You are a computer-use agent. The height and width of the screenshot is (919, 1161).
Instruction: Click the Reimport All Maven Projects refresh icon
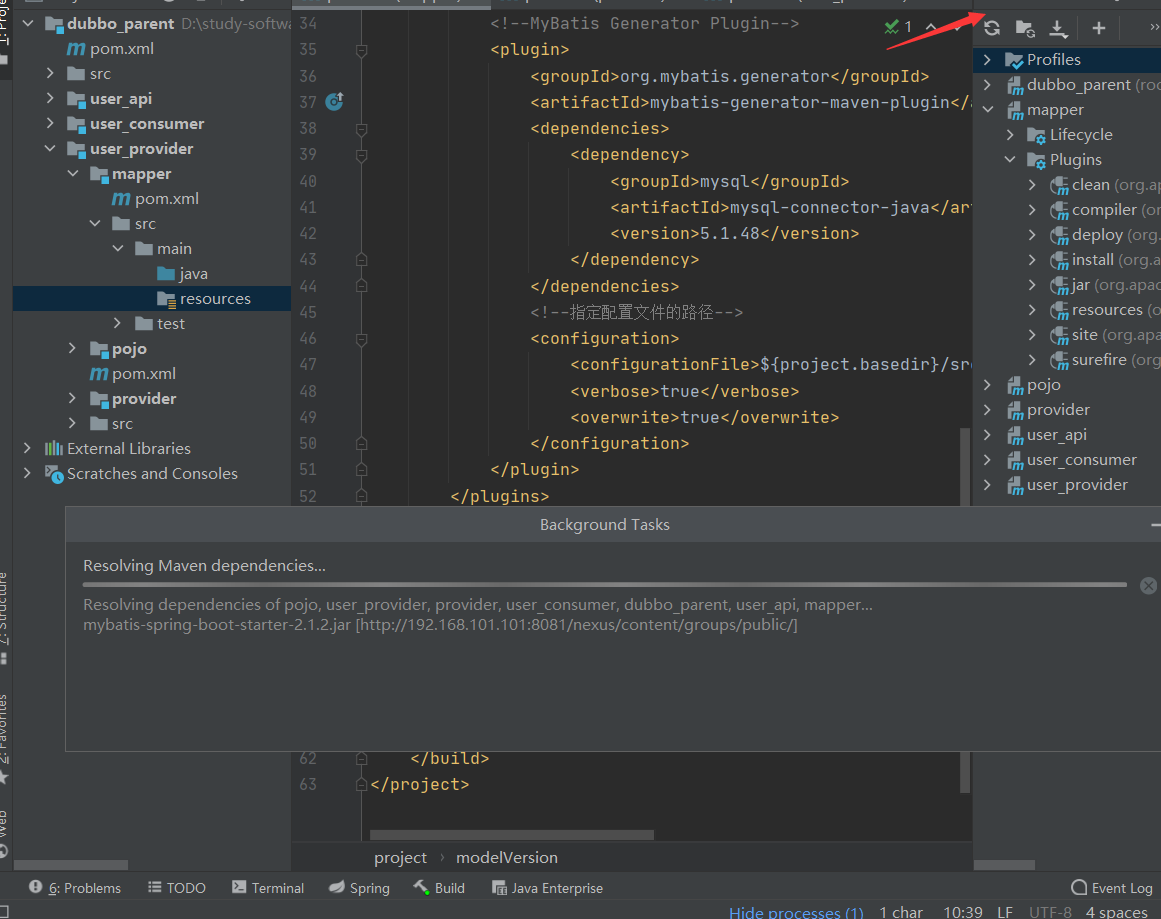point(992,28)
